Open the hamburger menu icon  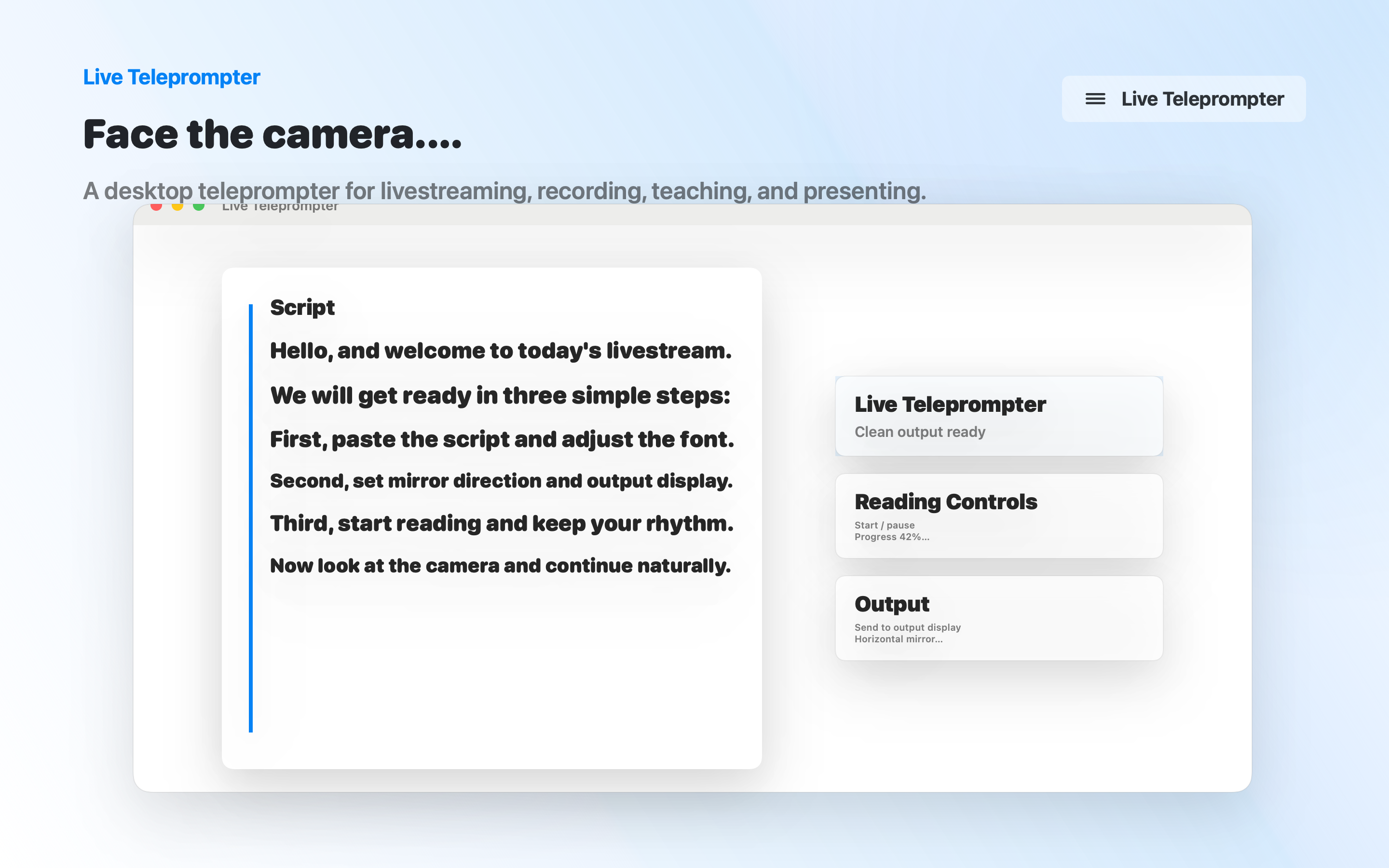click(x=1095, y=99)
